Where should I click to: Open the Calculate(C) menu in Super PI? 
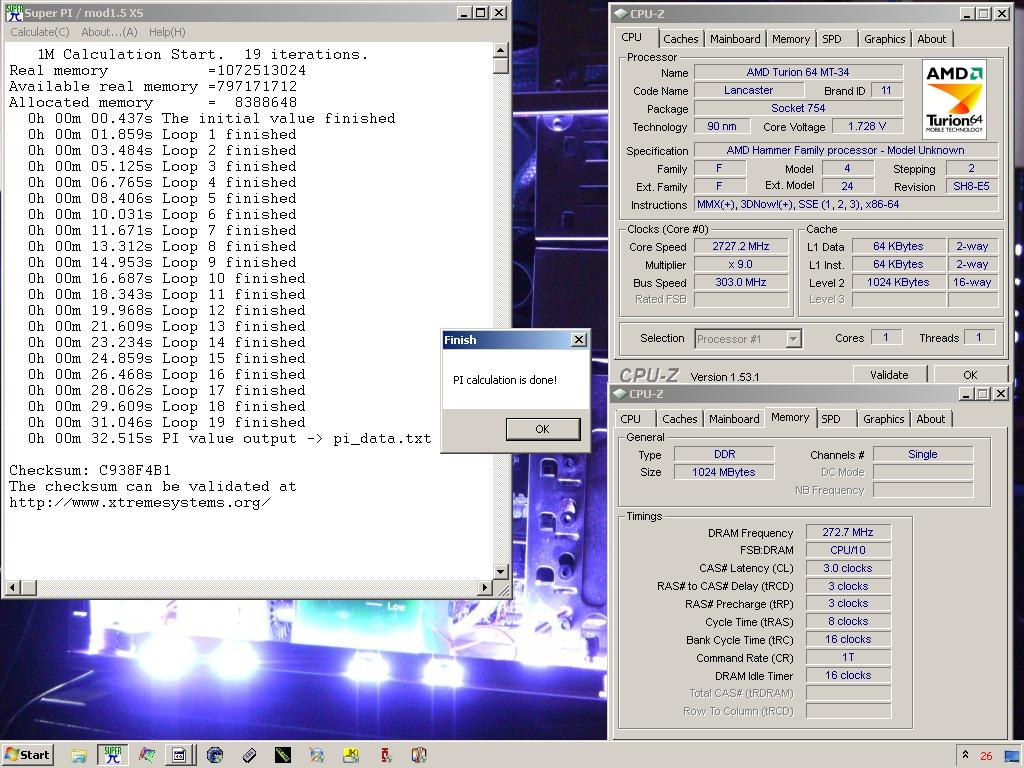pyautogui.click(x=40, y=32)
